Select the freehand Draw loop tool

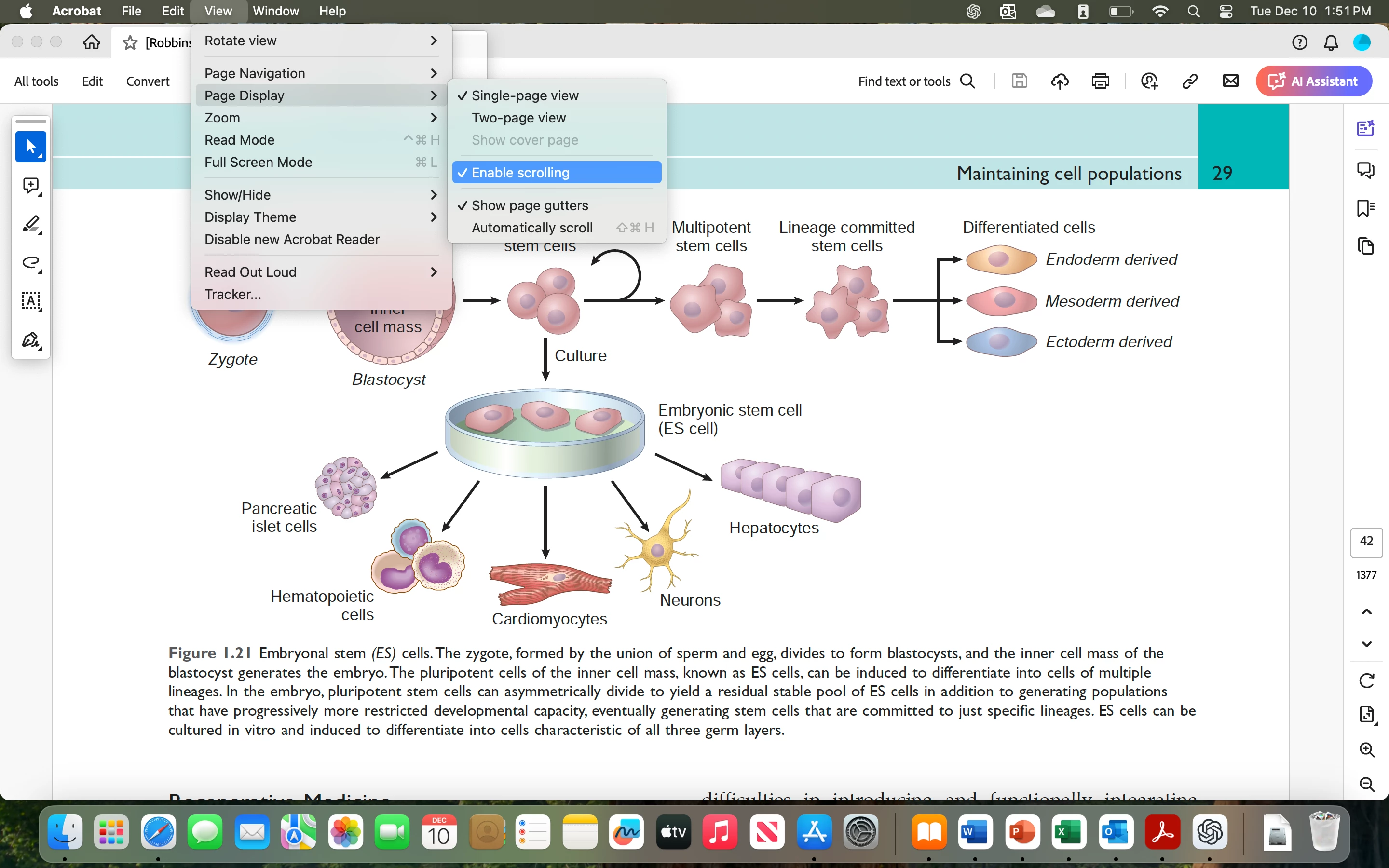30,263
